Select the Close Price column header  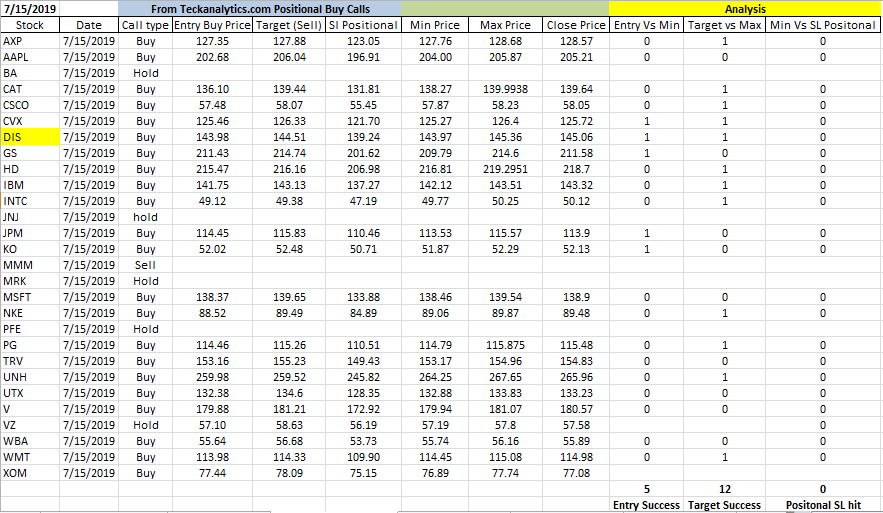(576, 25)
